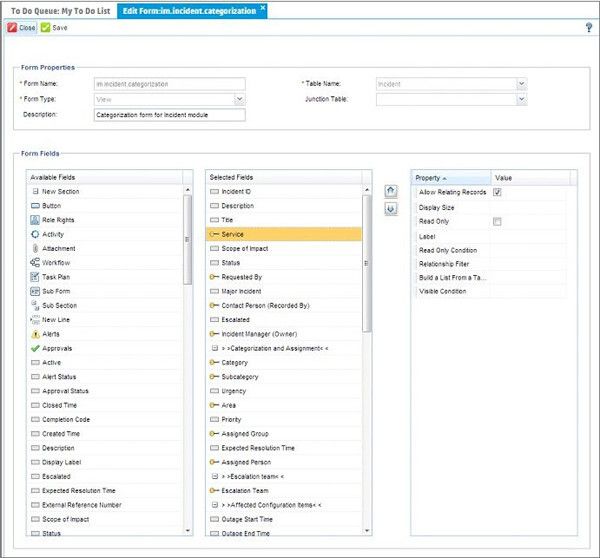Click the Available Fields column header
The image size is (600, 558).
point(105,177)
